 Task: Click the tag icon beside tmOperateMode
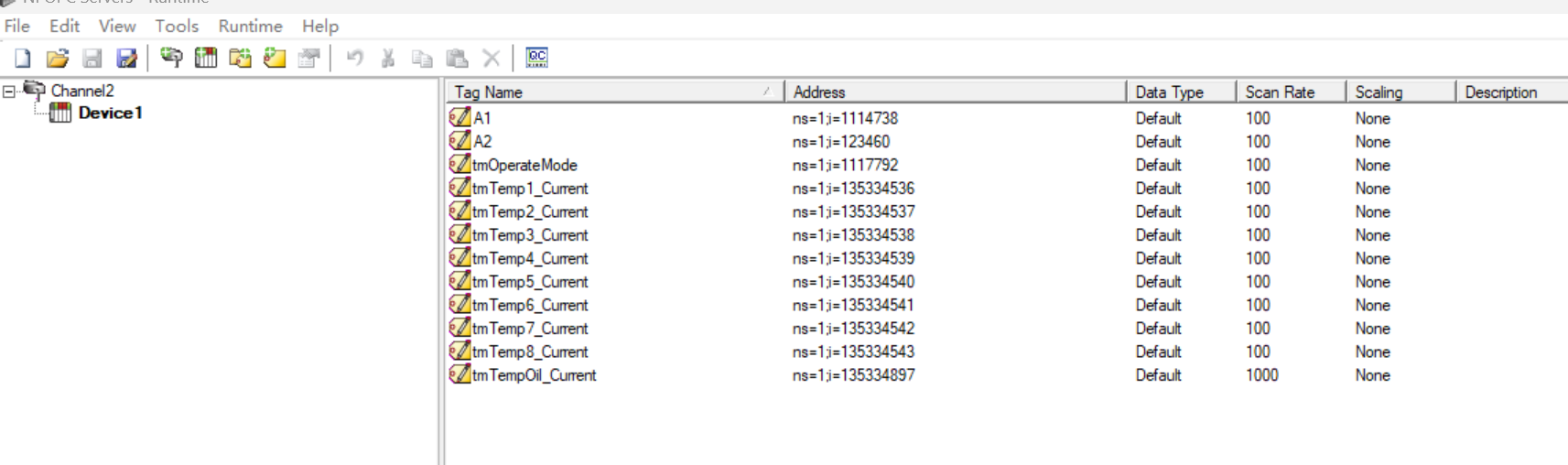click(460, 164)
